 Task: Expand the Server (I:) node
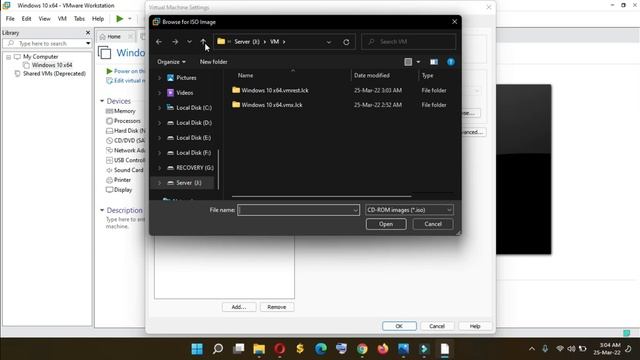point(159,183)
